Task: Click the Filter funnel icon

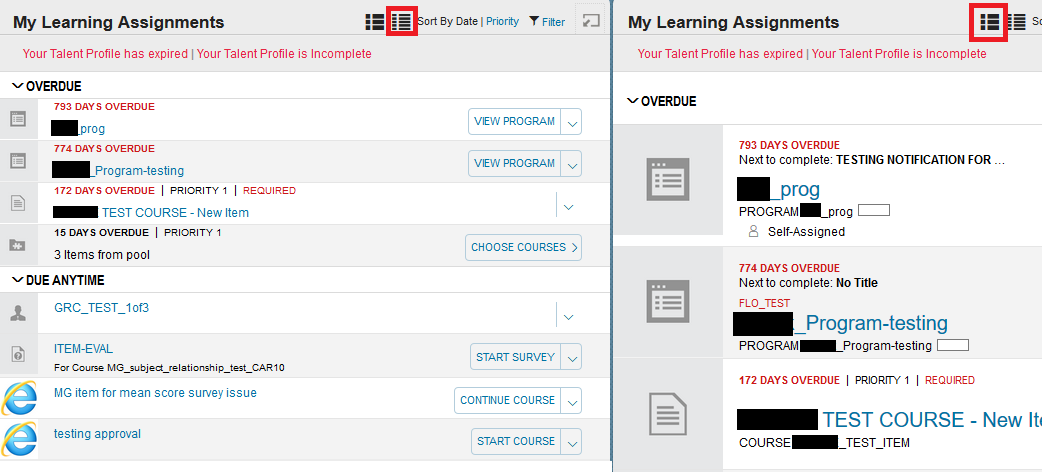Action: (x=534, y=21)
